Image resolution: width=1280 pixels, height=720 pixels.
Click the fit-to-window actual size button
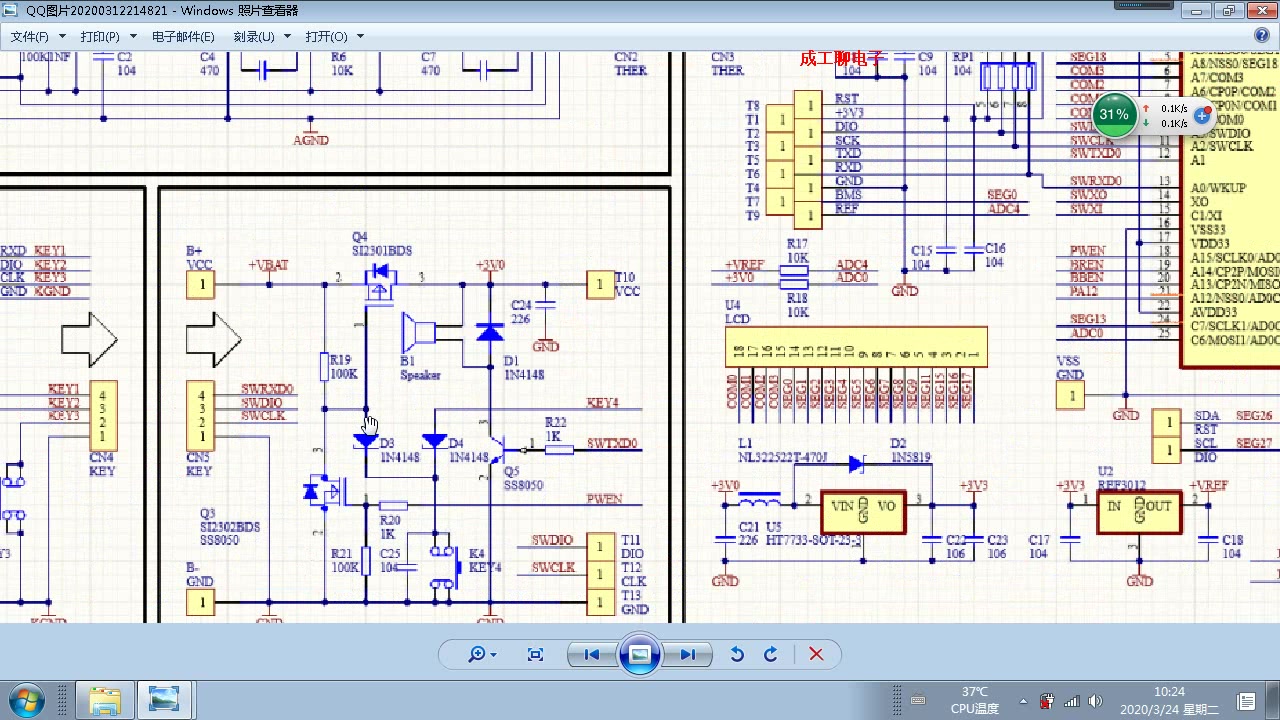click(535, 654)
